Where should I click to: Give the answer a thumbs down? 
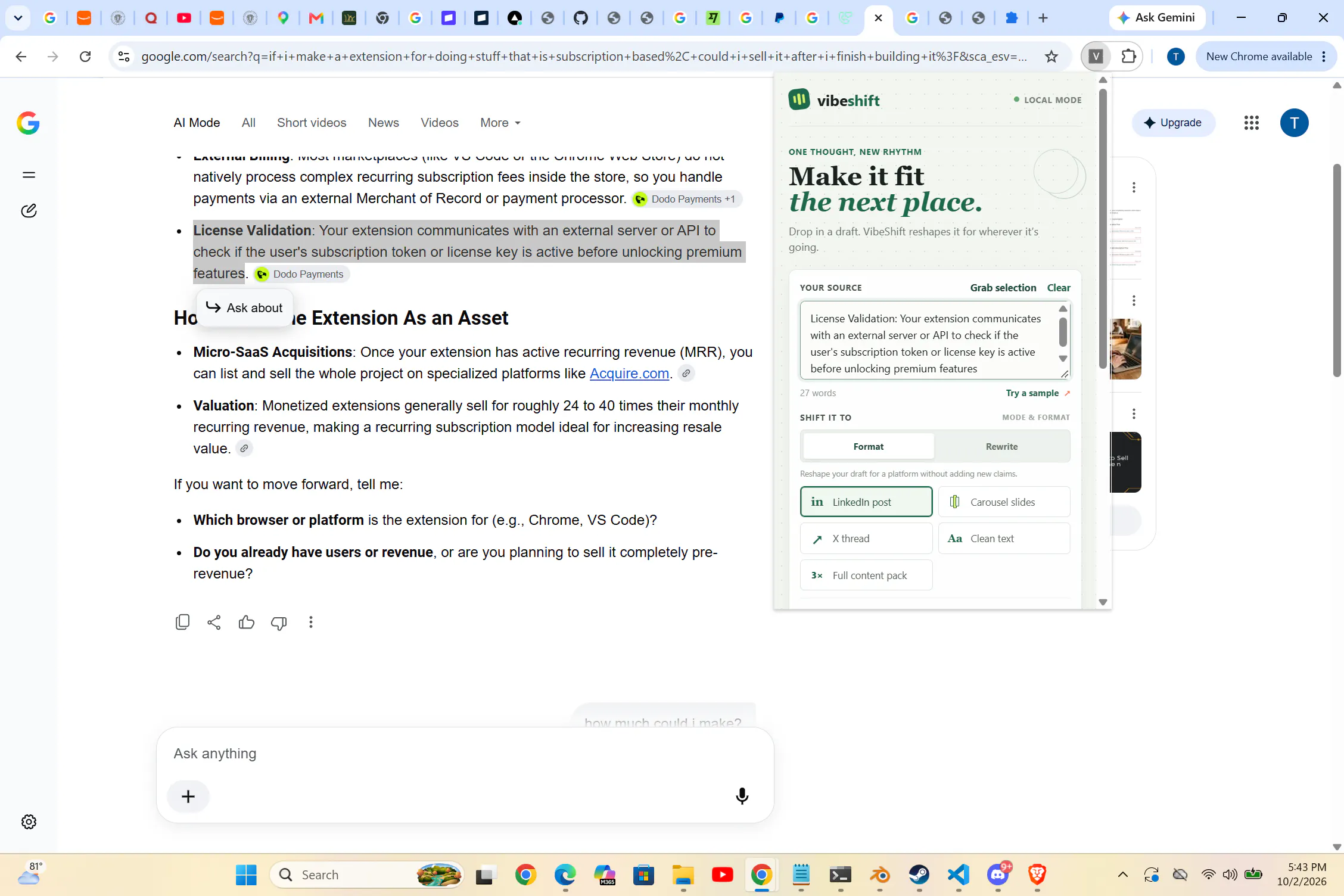pyautogui.click(x=279, y=623)
